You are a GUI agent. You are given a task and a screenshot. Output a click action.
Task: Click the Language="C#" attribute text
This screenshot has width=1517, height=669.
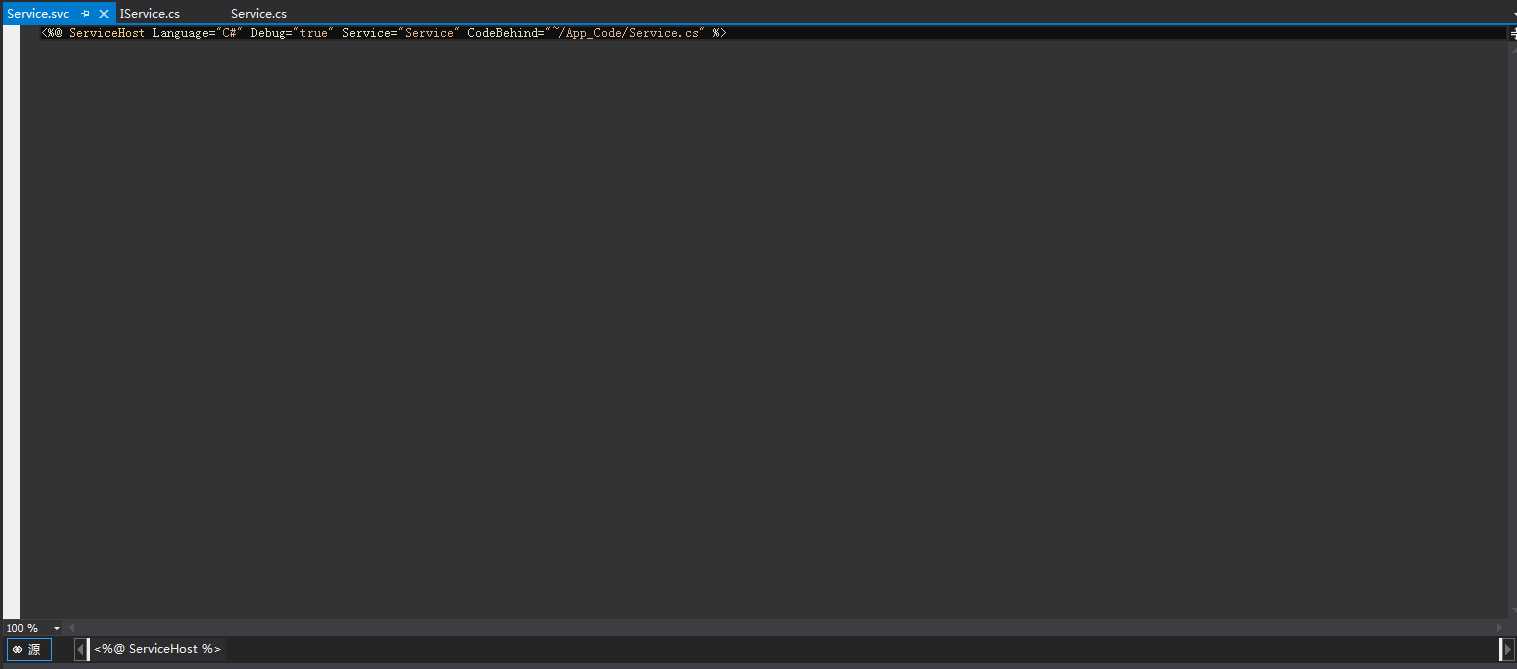click(x=198, y=33)
